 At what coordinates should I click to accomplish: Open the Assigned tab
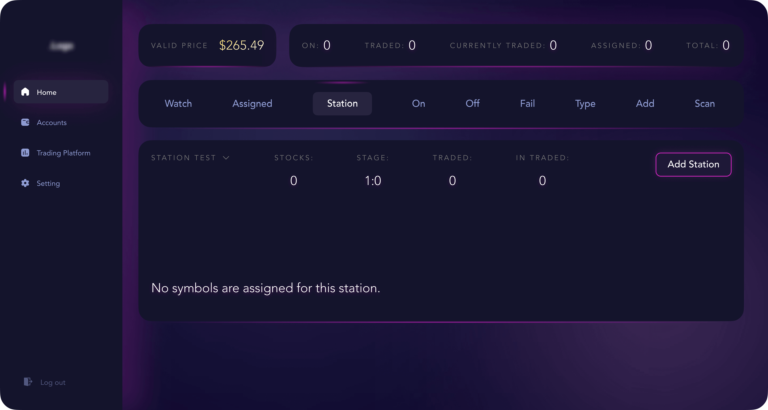252,104
